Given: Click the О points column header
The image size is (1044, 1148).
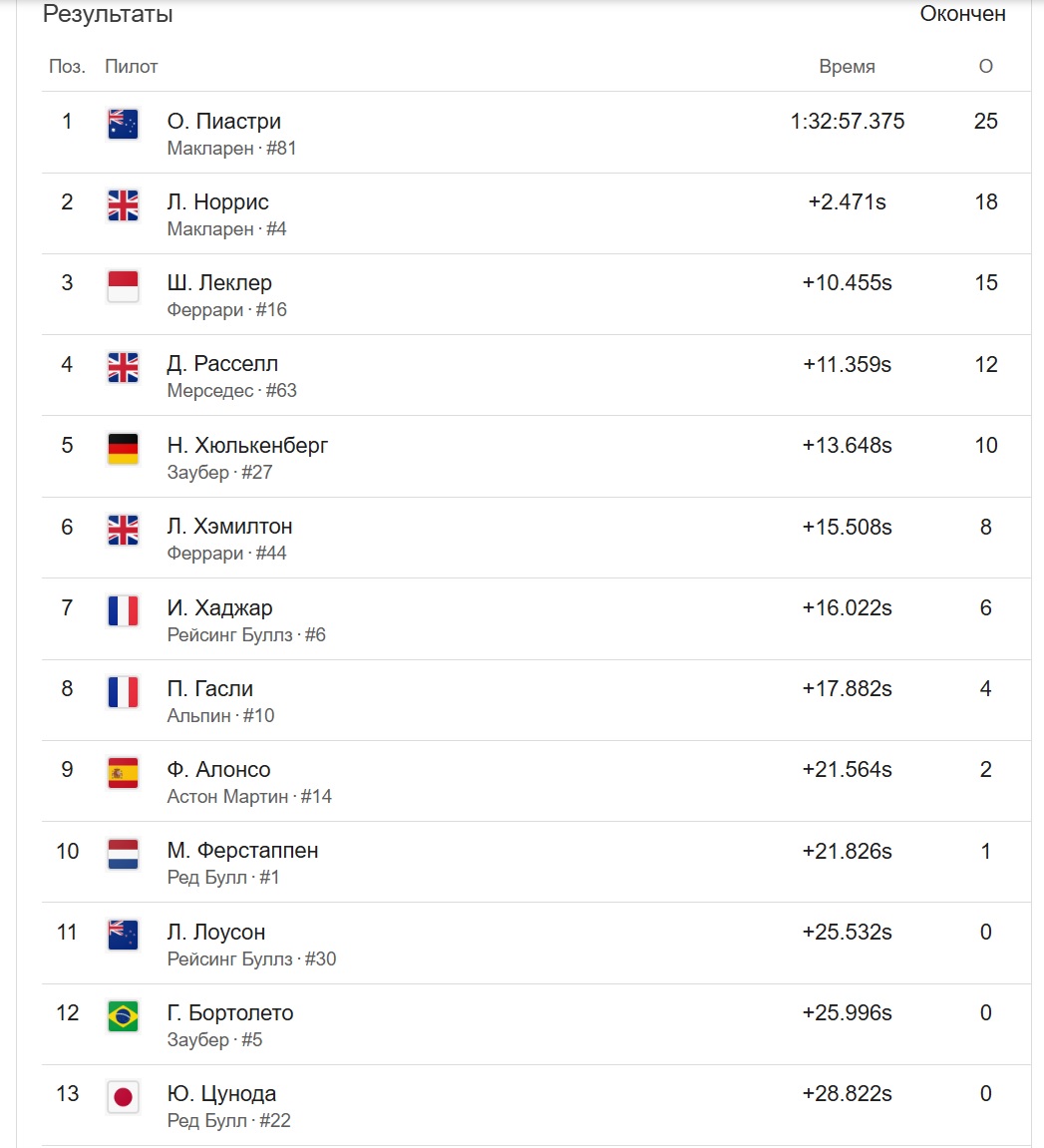Looking at the screenshot, I should tap(985, 67).
